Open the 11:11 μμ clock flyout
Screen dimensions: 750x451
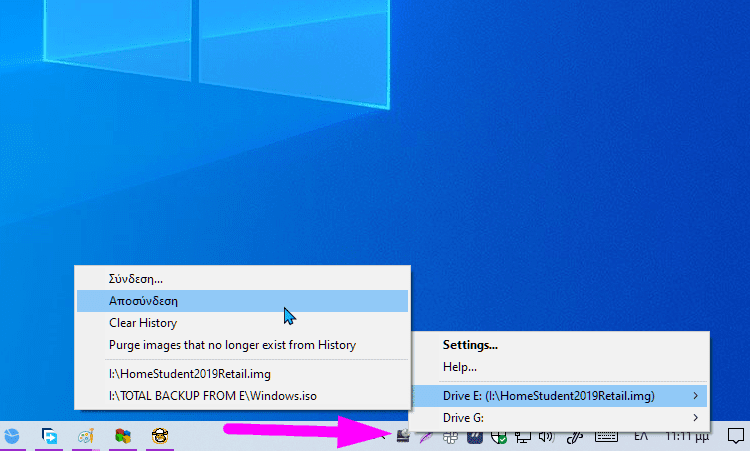point(687,436)
